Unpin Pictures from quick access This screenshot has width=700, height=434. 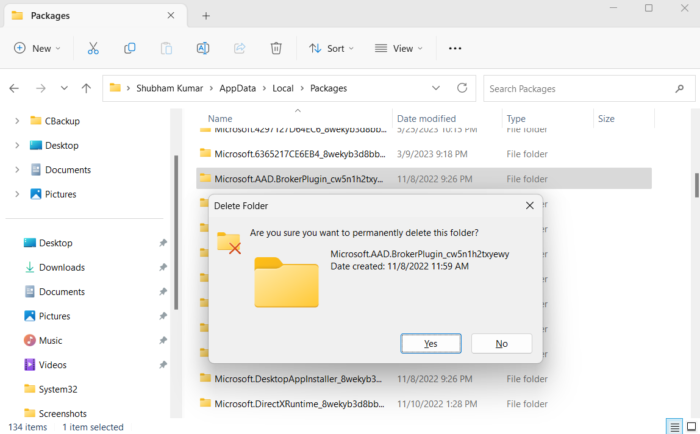pyautogui.click(x=163, y=316)
